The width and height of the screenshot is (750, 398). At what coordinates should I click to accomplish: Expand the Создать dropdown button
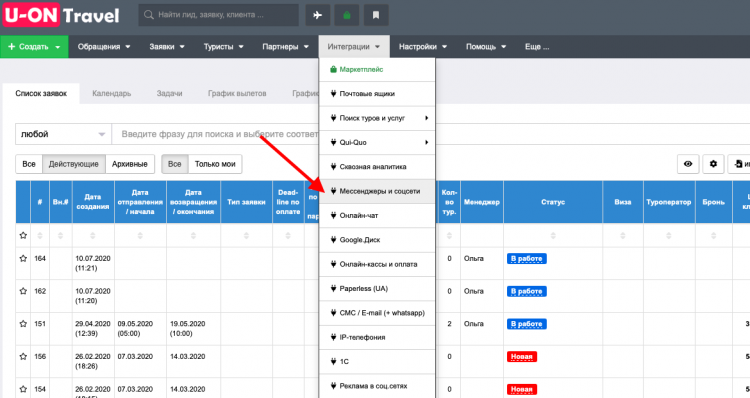pyautogui.click(x=34, y=47)
